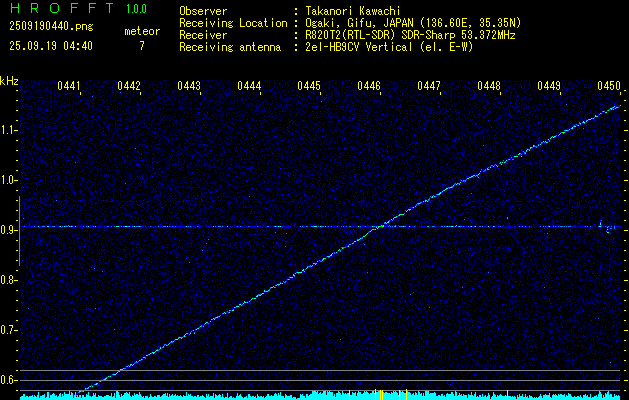
Task: Click the 0448 time axis label
Action: point(489,86)
